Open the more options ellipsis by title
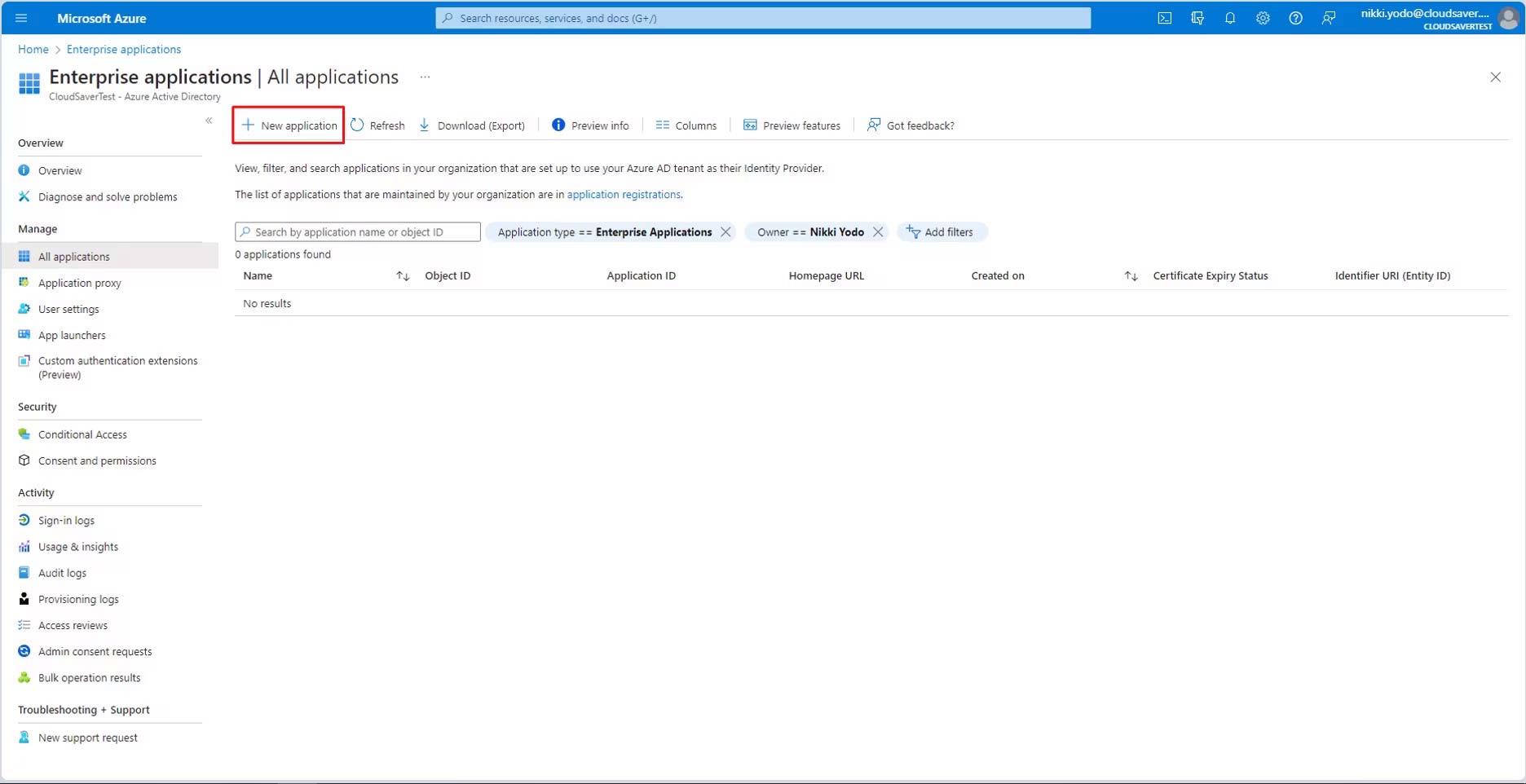Viewport: 1526px width, 784px height. 425,77
